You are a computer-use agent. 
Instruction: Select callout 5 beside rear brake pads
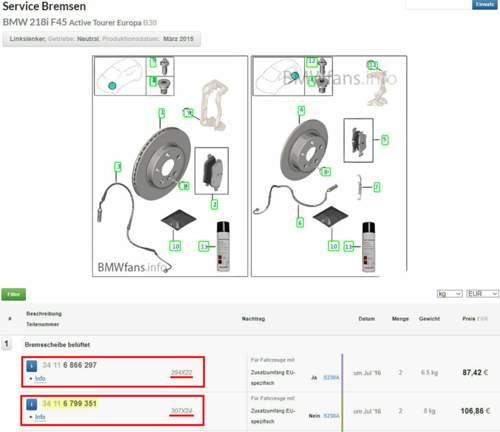384,140
